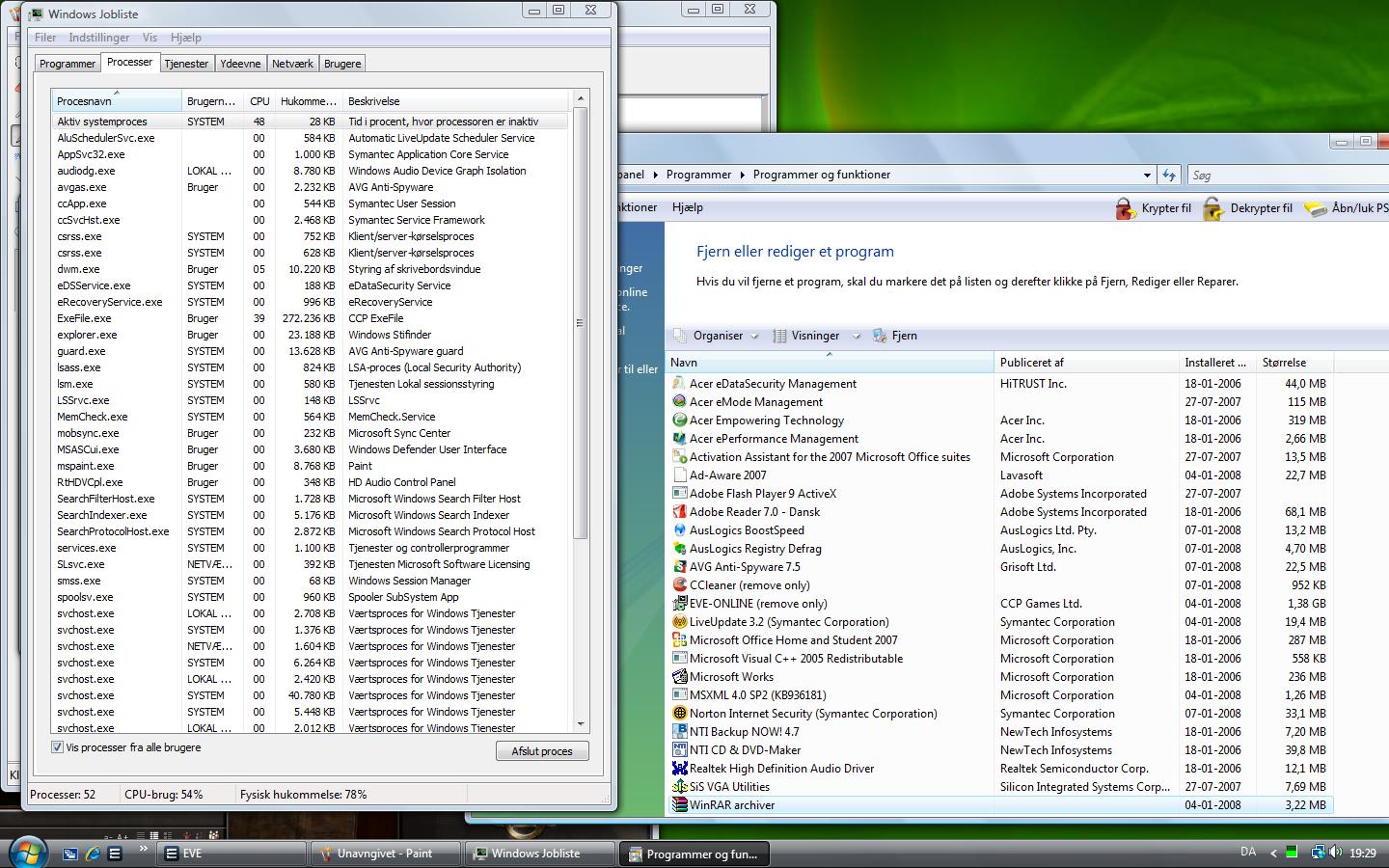Click the Afslut proces button
The image size is (1389, 868).
coord(542,751)
